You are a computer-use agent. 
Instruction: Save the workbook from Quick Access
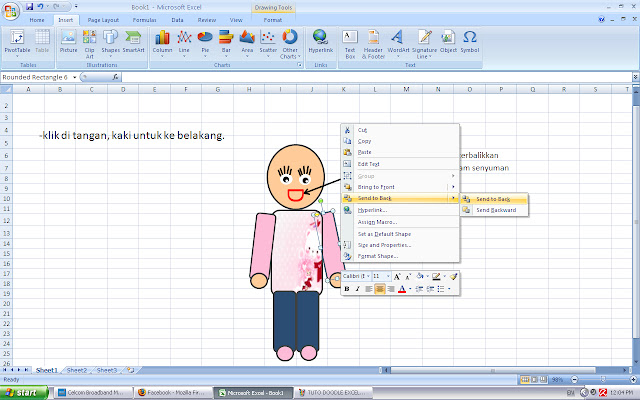point(29,7)
